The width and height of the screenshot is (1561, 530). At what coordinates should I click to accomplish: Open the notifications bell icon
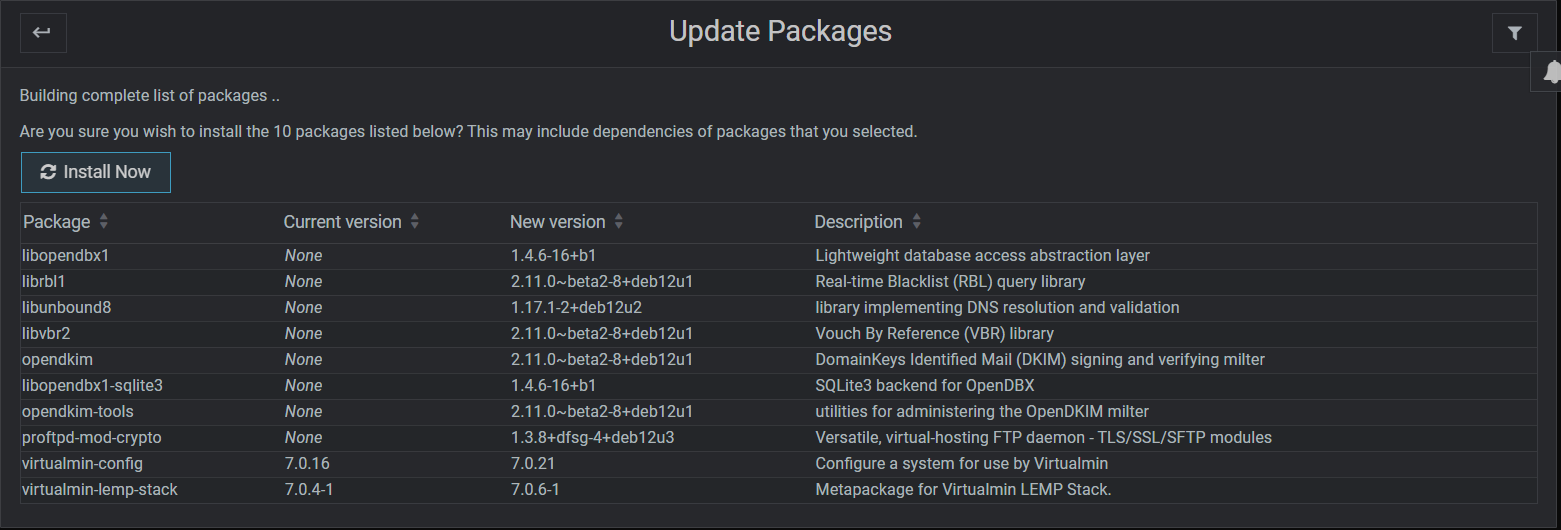click(x=1551, y=72)
